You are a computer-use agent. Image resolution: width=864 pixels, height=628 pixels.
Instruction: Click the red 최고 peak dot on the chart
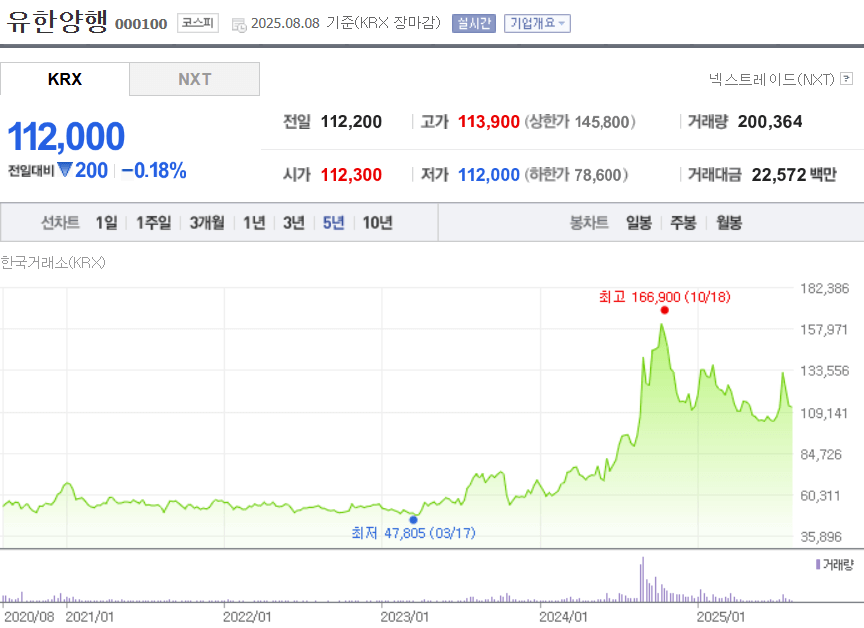coord(665,310)
